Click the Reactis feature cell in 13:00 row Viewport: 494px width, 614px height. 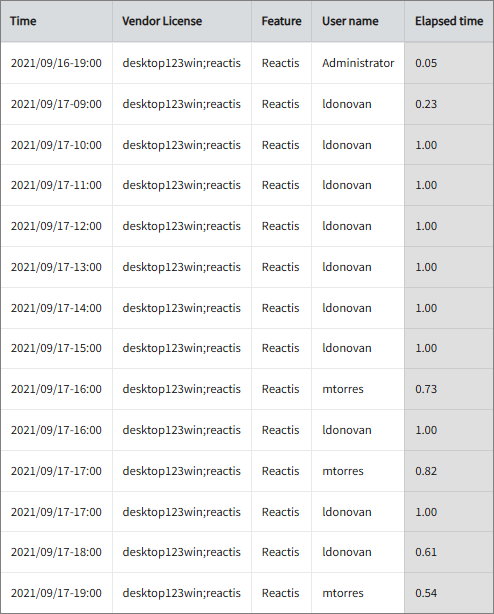281,267
